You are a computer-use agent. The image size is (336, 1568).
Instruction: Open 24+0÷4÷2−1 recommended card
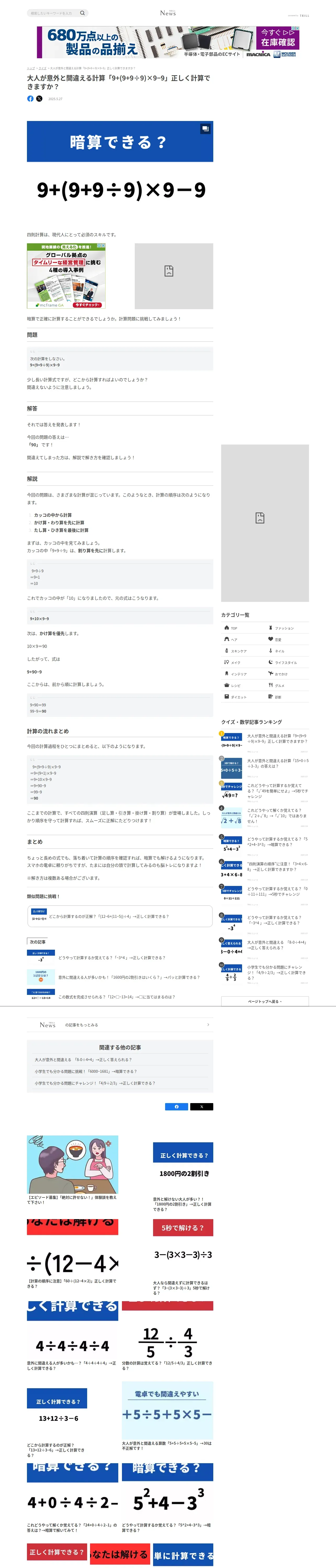pyautogui.click(x=72, y=1498)
